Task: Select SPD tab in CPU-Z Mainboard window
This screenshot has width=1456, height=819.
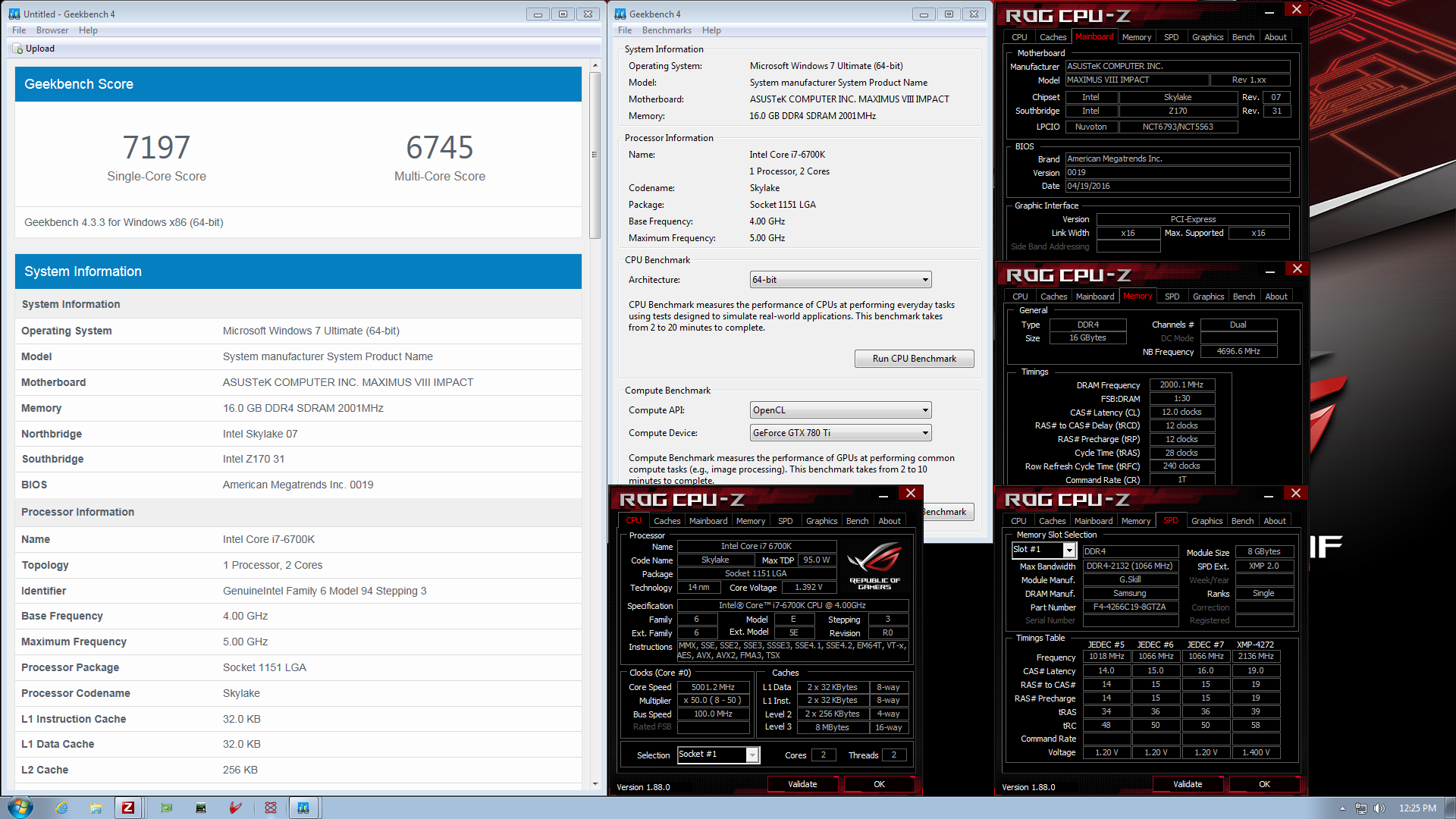Action: pos(1171,37)
